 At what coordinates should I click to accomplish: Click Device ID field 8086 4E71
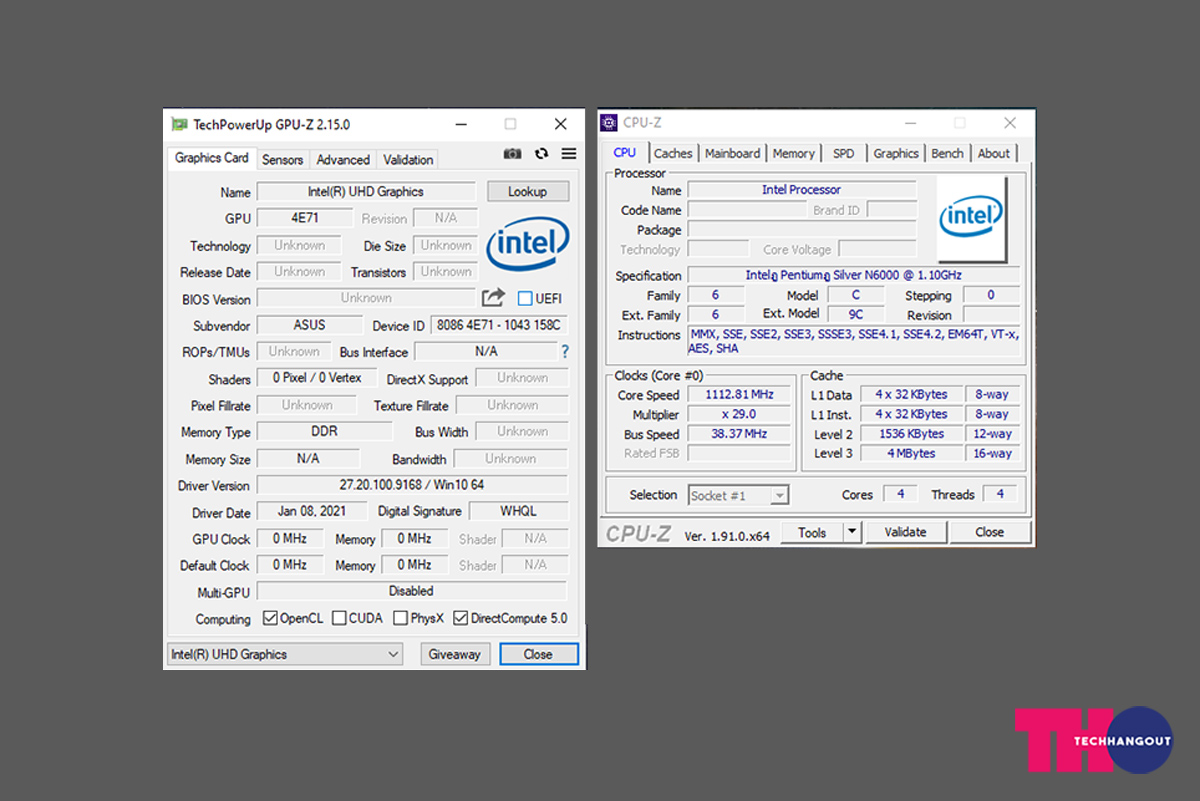coord(499,325)
